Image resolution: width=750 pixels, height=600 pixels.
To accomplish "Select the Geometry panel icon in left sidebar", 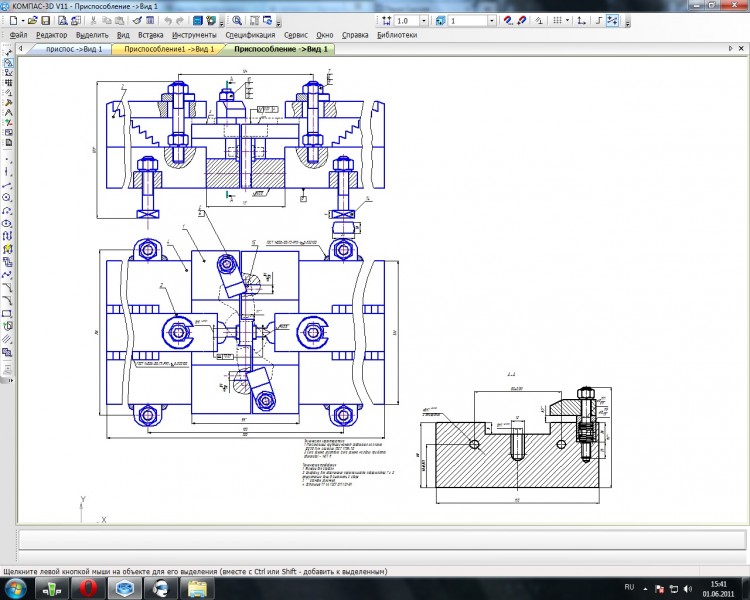I will click(8, 63).
